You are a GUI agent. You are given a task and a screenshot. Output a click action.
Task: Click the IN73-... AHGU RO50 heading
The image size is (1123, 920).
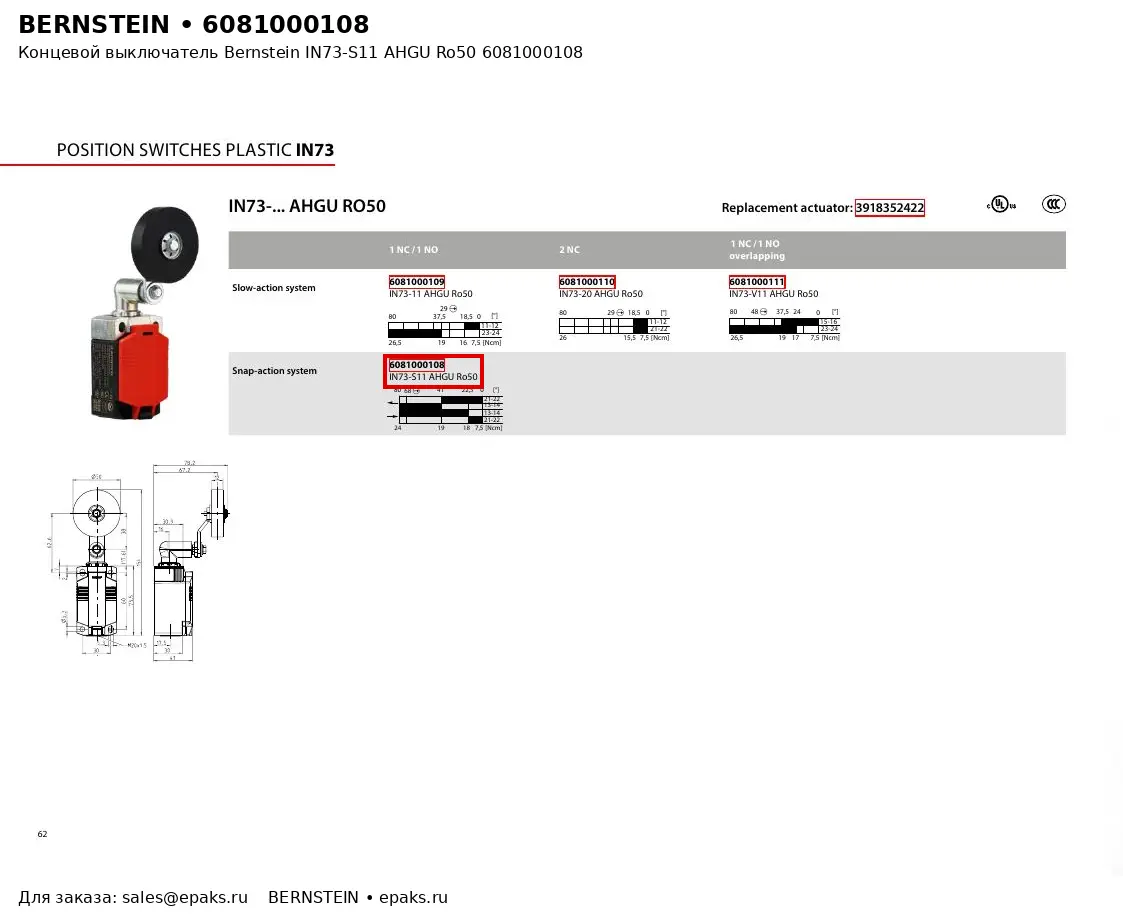307,206
